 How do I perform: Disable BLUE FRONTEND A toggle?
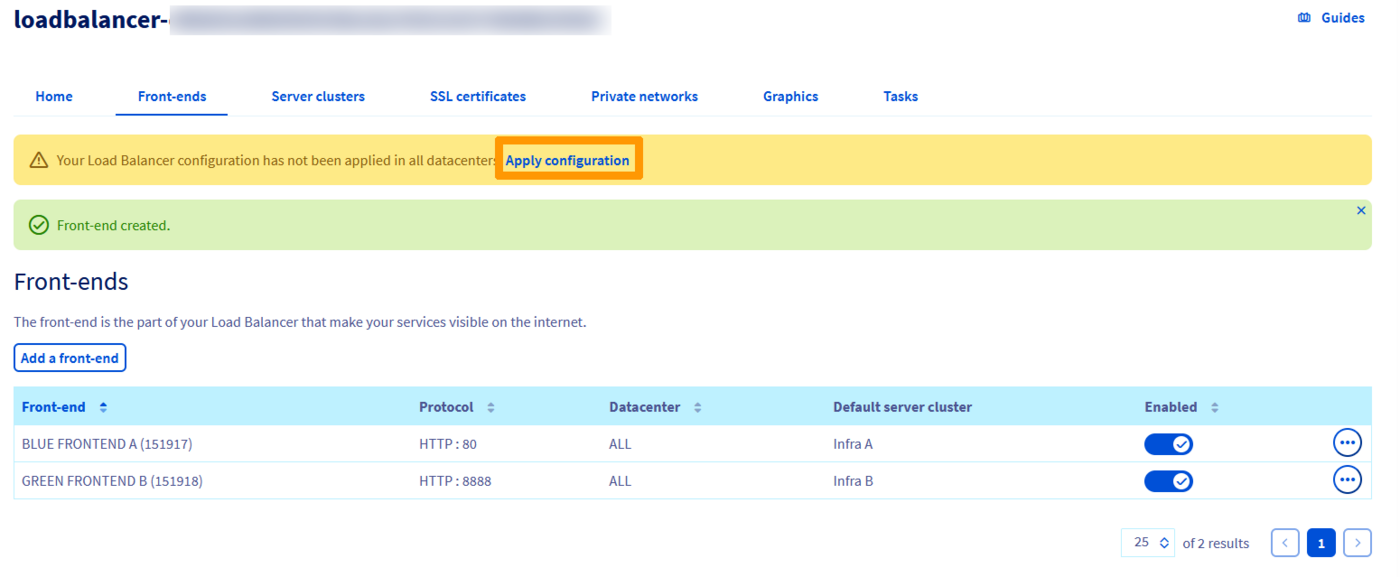(x=1168, y=444)
